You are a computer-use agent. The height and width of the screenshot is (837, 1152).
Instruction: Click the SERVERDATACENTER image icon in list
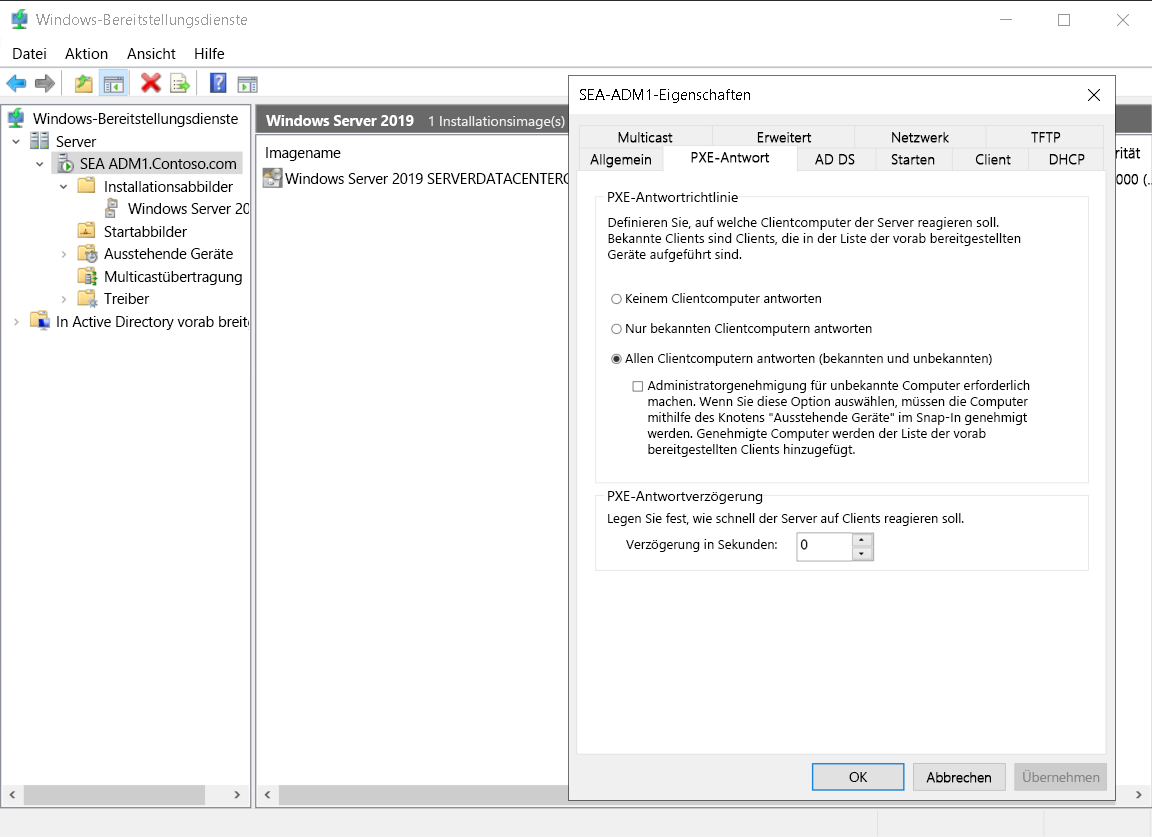[x=273, y=178]
